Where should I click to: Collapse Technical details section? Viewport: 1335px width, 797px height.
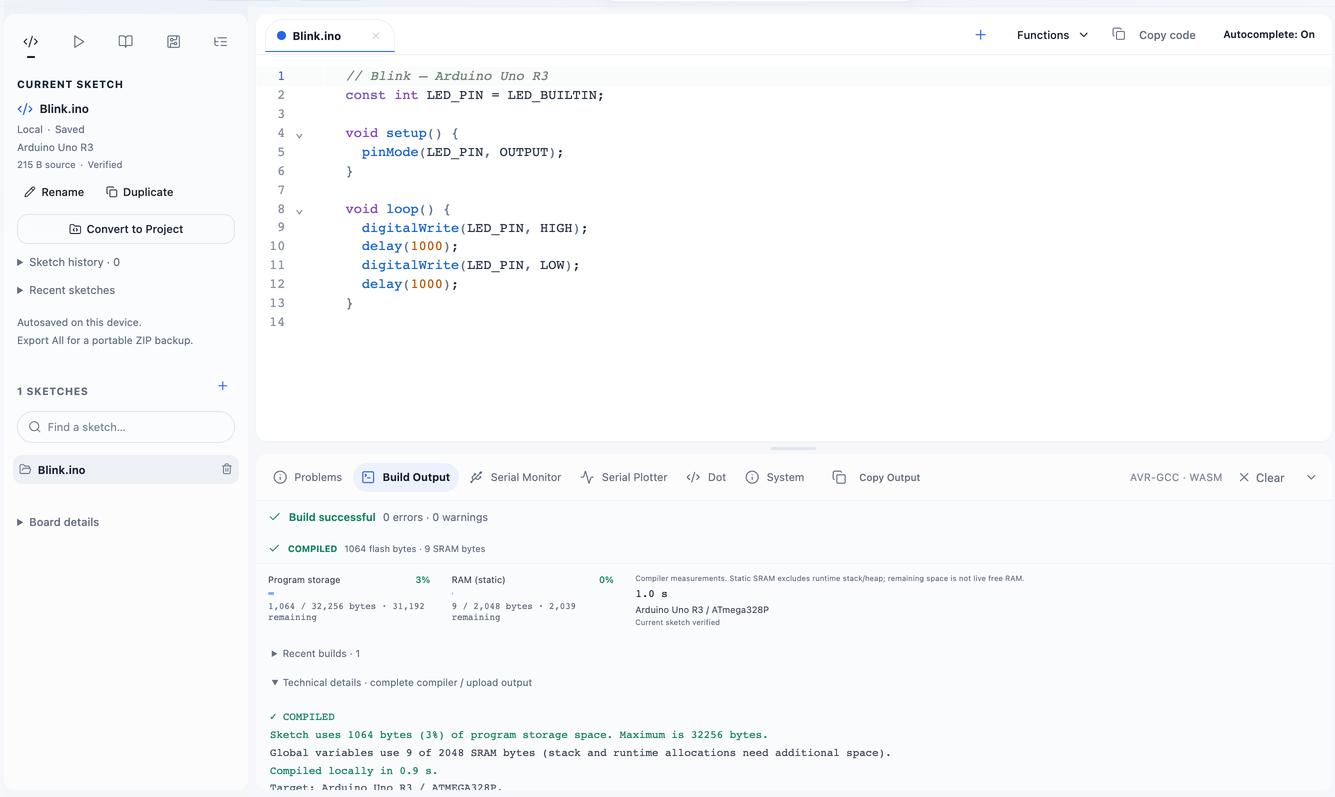pos(401,683)
